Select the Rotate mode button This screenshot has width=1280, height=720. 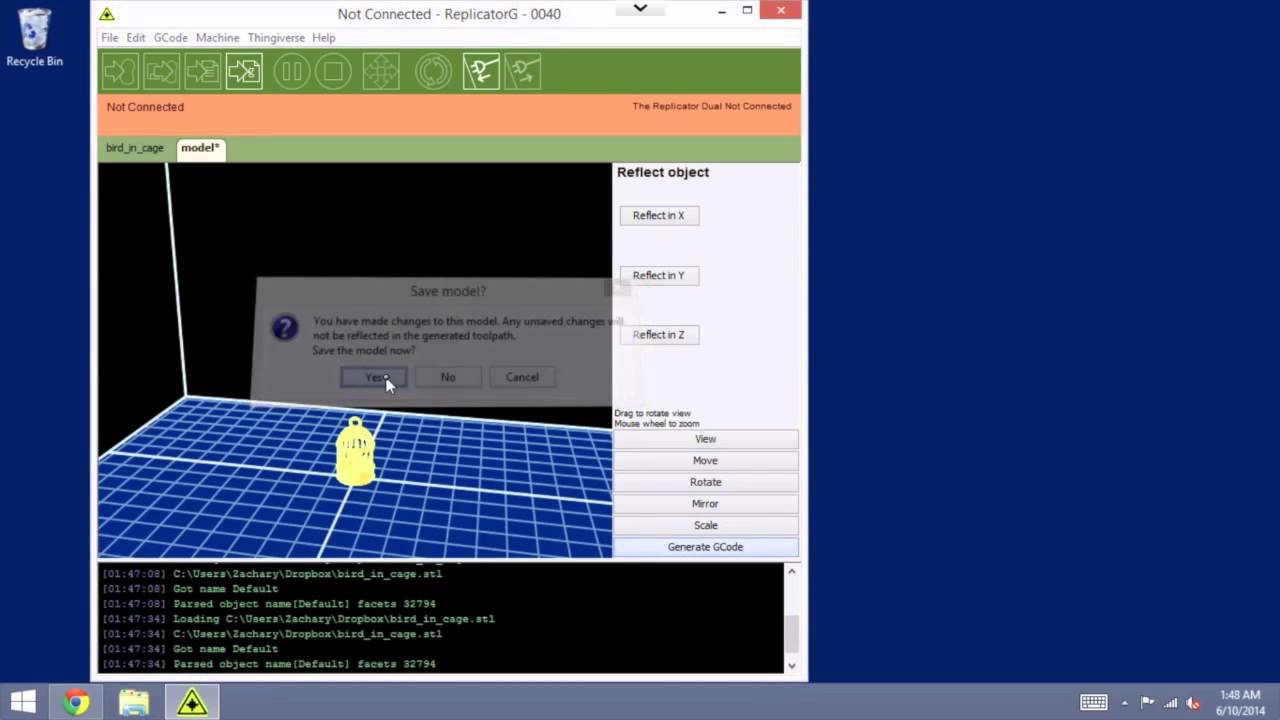pos(706,482)
